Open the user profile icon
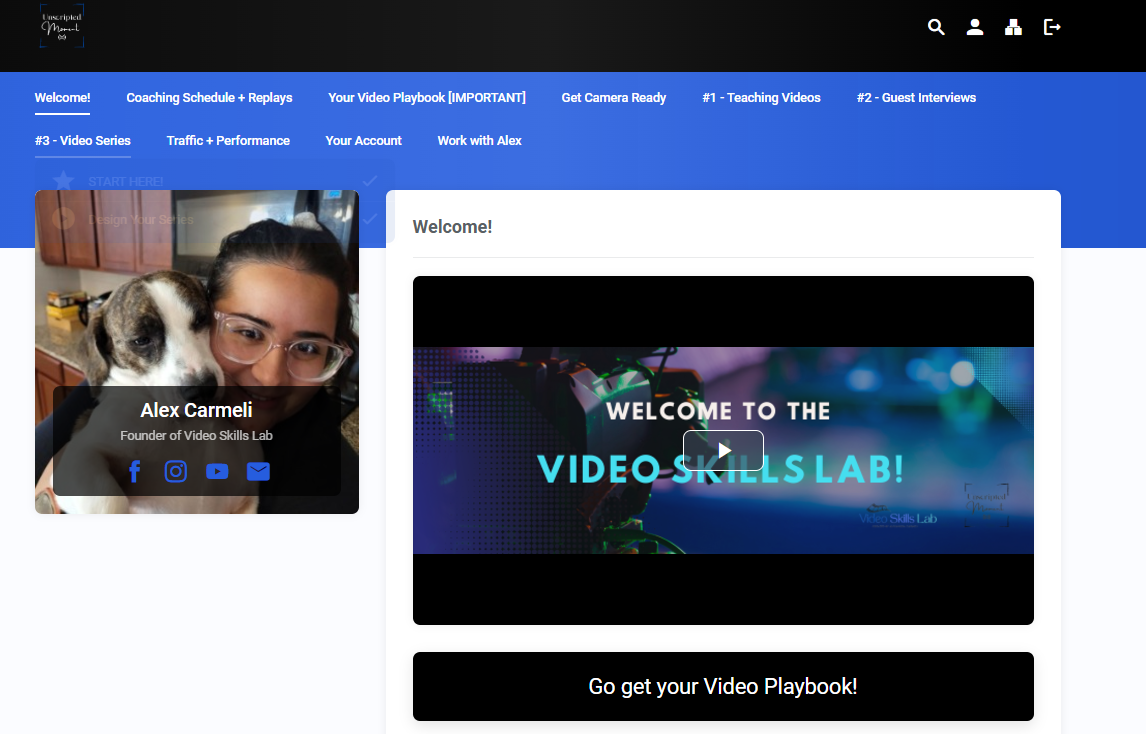1146x734 pixels. [975, 27]
